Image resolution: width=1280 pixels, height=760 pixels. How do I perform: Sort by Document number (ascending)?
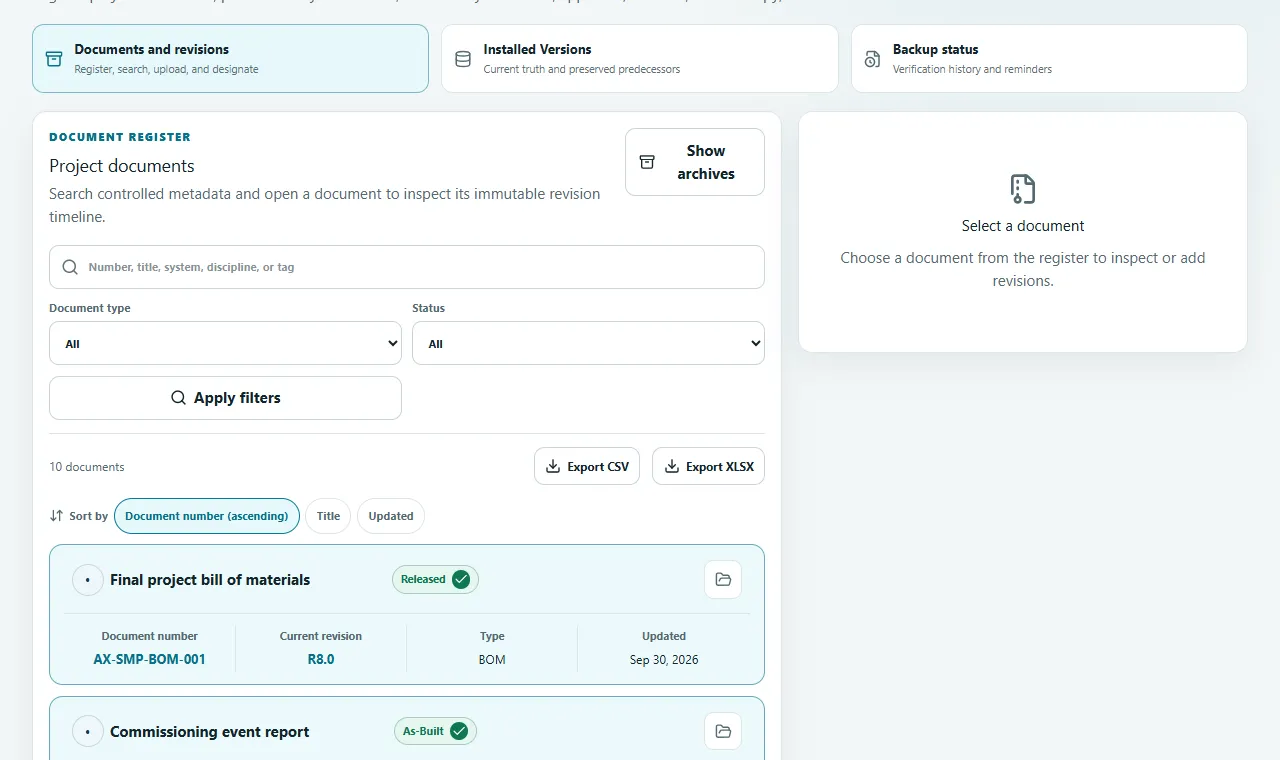click(x=207, y=516)
